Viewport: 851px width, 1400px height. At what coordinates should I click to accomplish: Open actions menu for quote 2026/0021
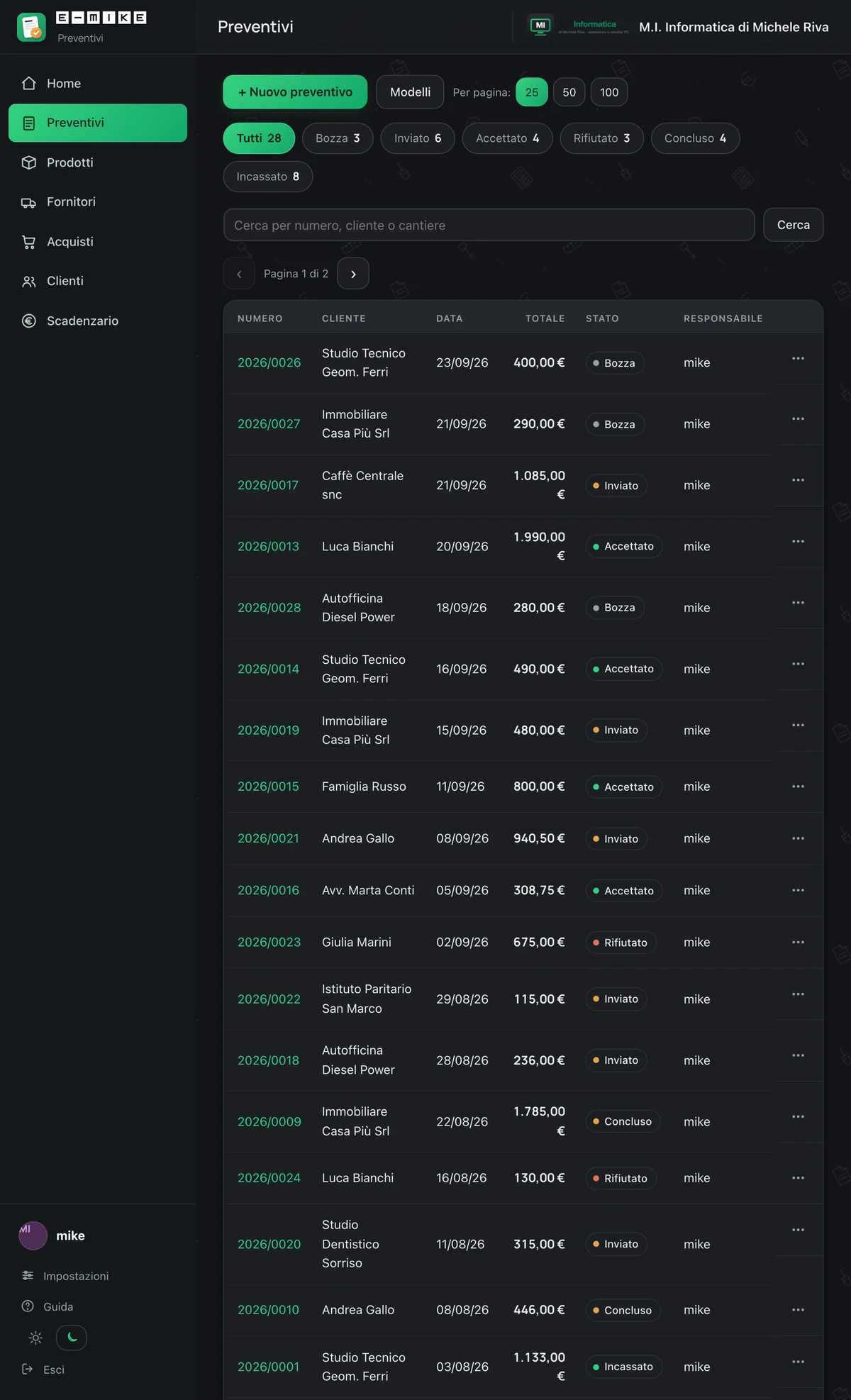[x=798, y=838]
